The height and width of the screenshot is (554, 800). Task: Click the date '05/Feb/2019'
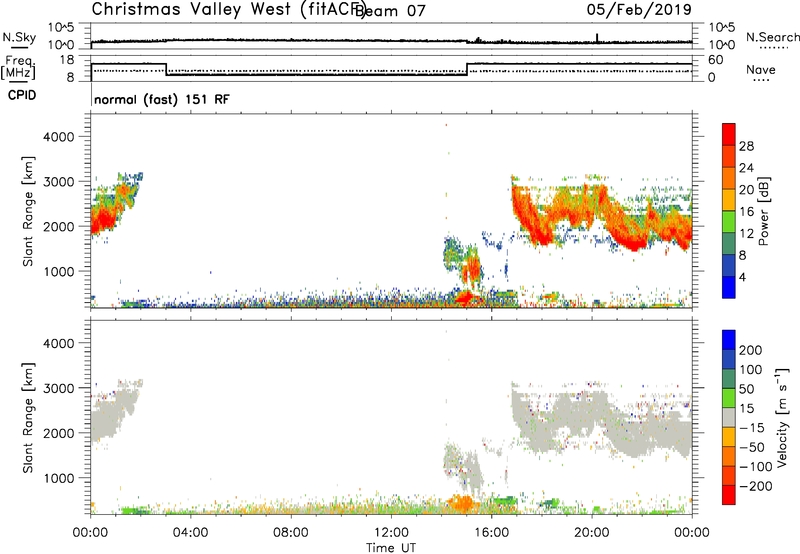639,9
